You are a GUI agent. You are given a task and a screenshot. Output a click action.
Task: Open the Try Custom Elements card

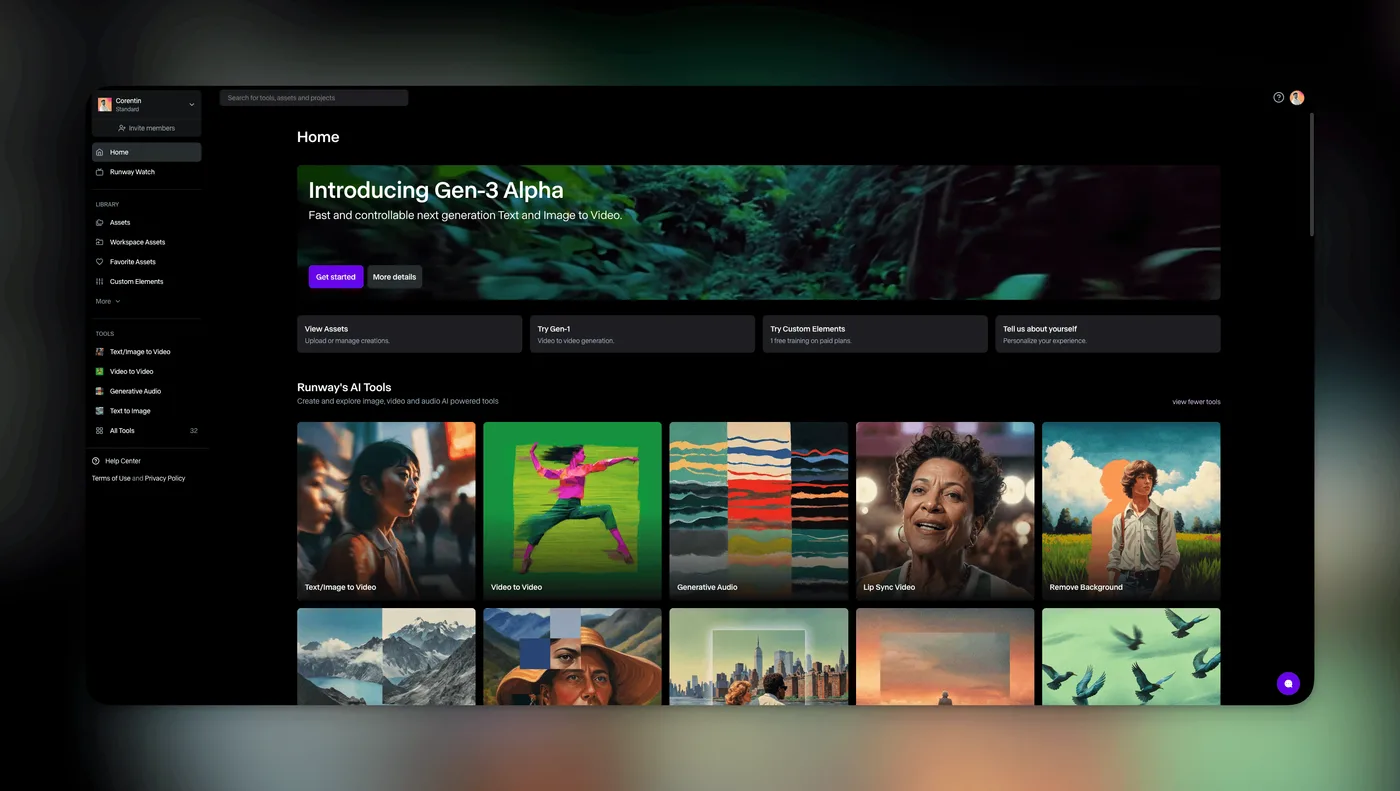(x=875, y=334)
